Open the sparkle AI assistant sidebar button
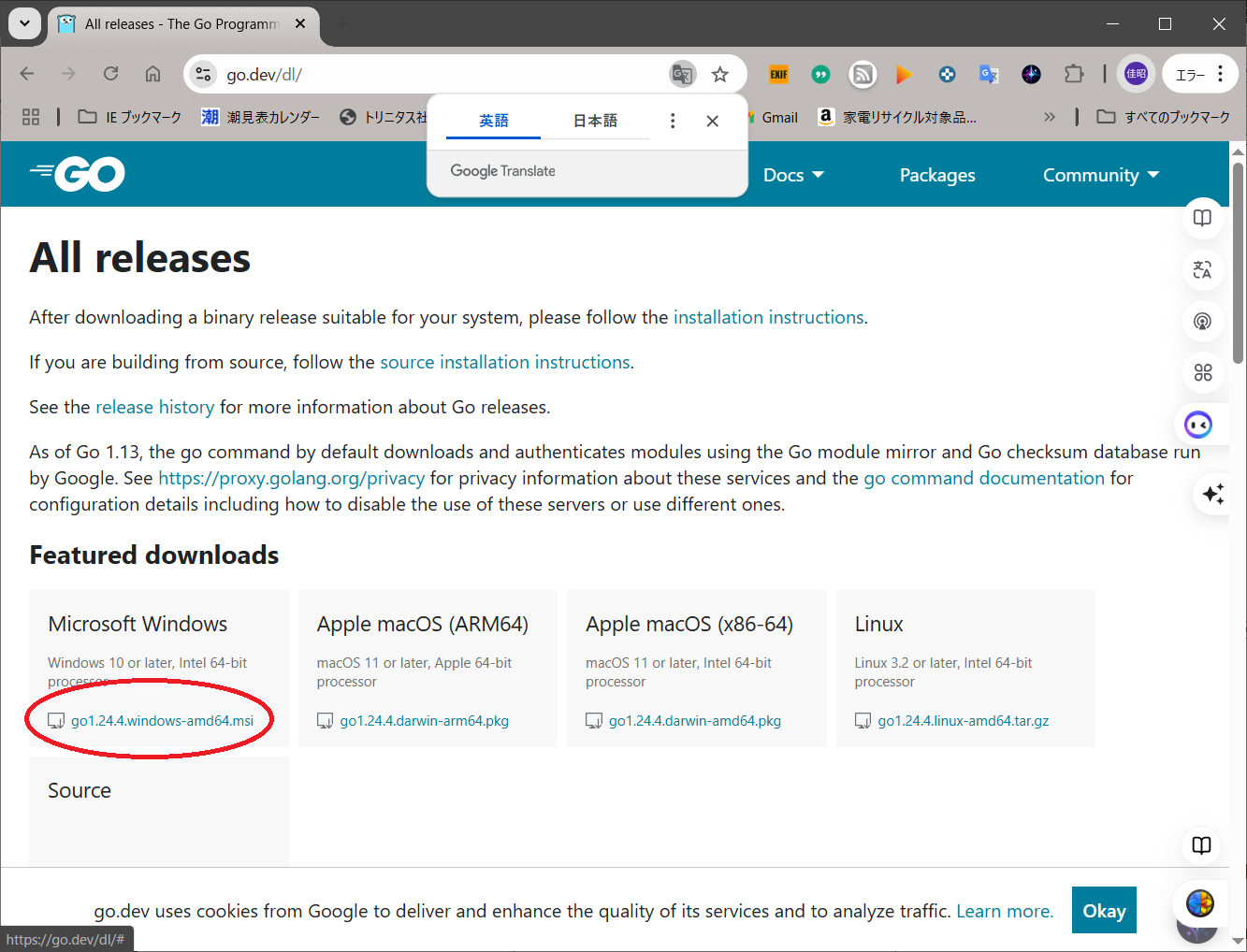The width and height of the screenshot is (1247, 952). (1212, 494)
